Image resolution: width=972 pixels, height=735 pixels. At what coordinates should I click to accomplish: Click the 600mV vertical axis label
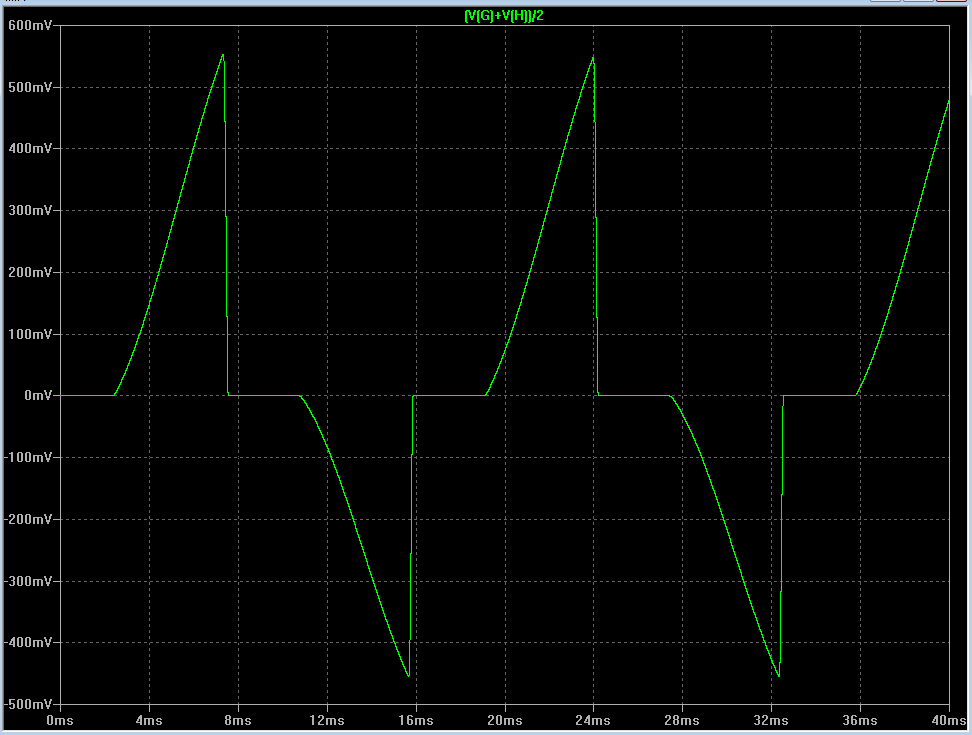tap(30, 25)
